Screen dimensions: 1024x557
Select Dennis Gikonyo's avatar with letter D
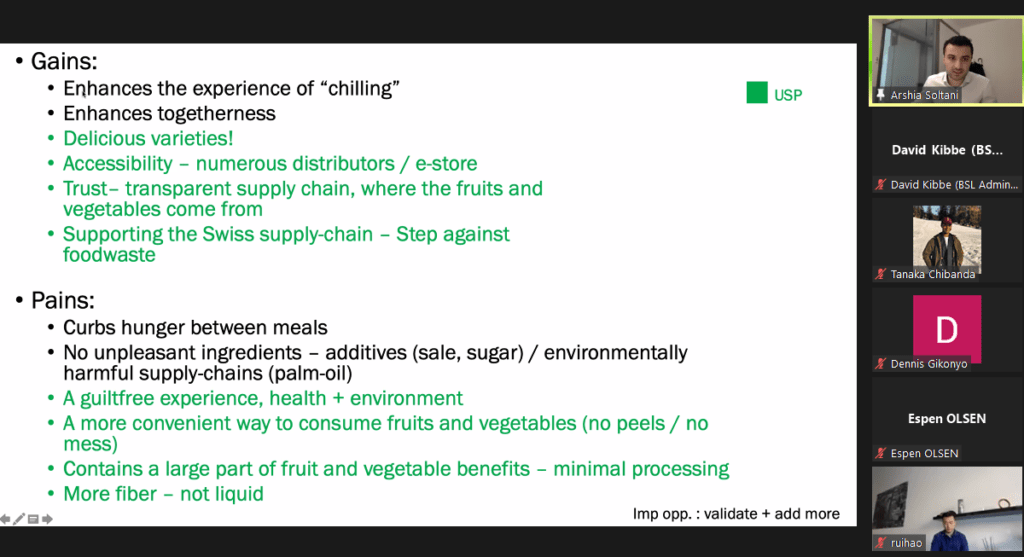click(x=946, y=328)
